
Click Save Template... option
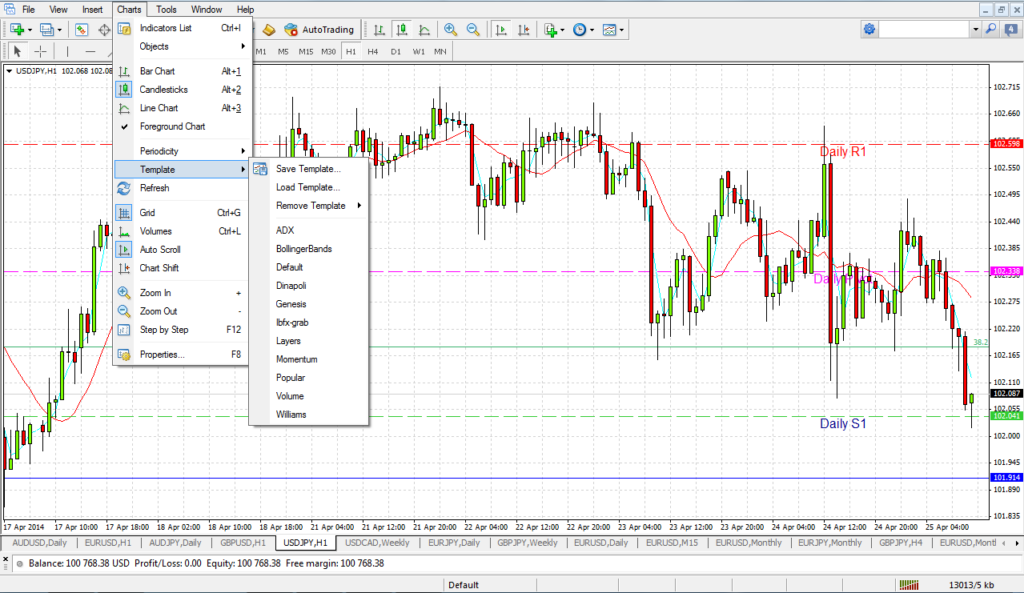310,169
